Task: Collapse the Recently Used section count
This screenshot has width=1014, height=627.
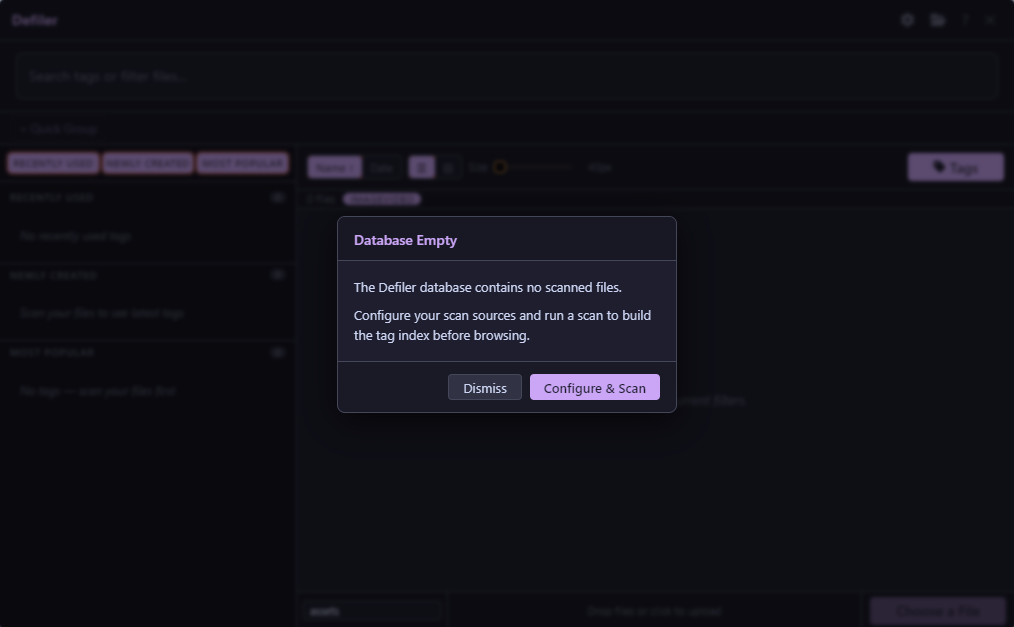Action: (277, 198)
